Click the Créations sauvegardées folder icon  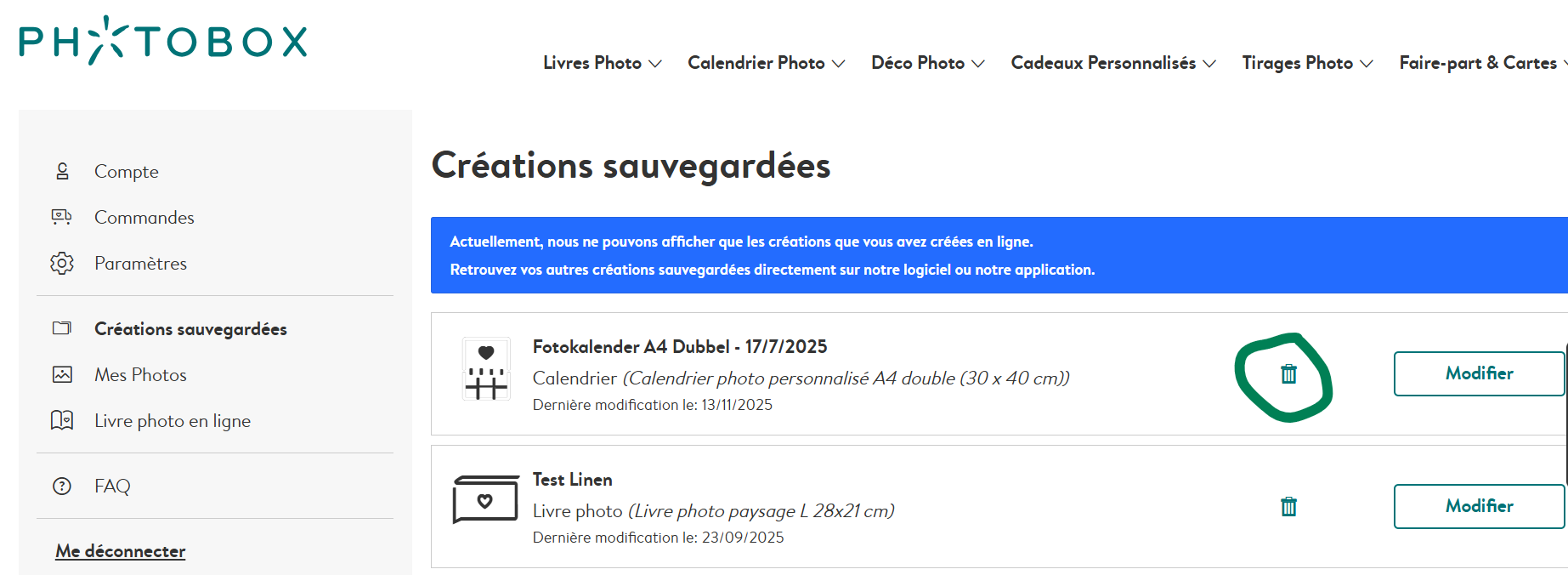pyautogui.click(x=62, y=328)
